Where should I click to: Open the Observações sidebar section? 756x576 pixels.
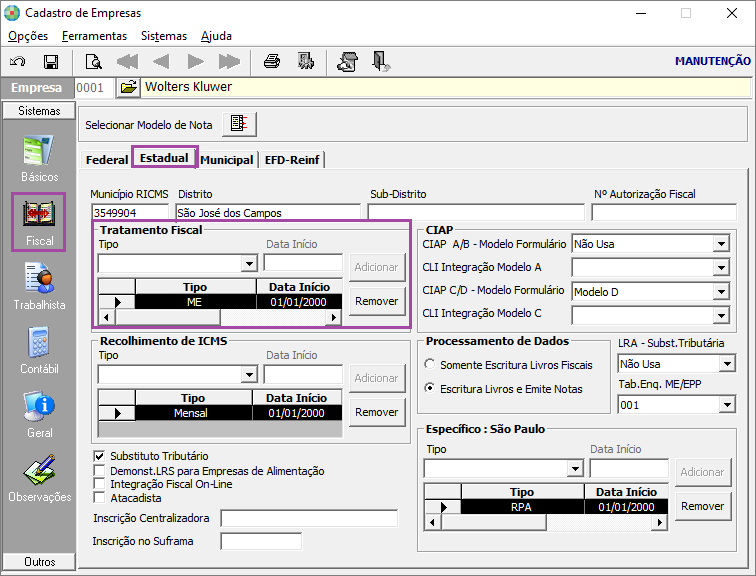click(x=39, y=479)
